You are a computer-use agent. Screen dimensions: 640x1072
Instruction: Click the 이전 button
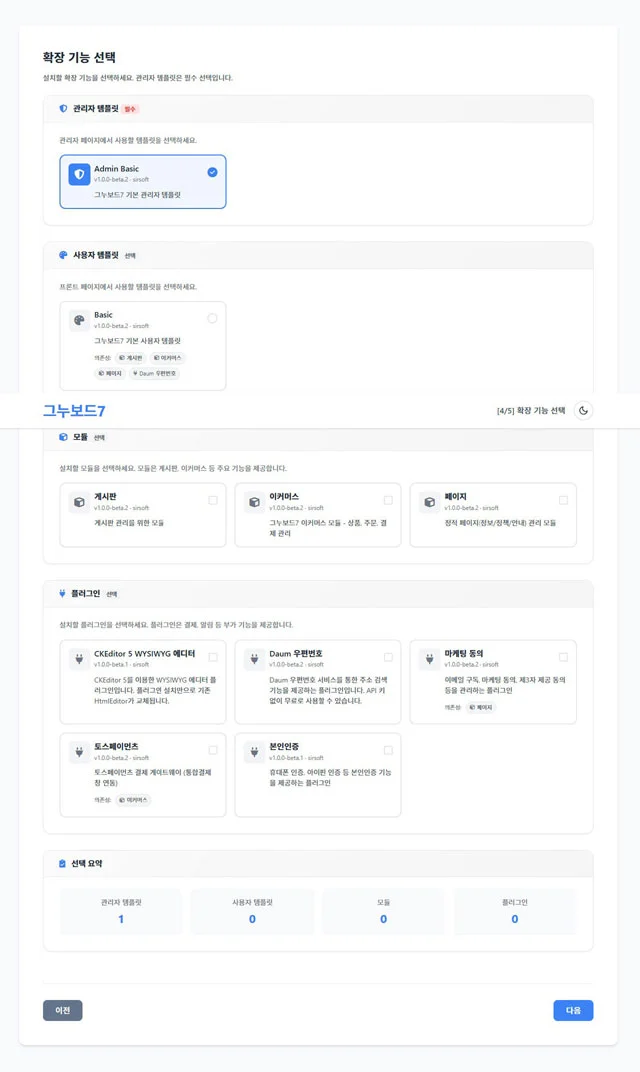63,1010
